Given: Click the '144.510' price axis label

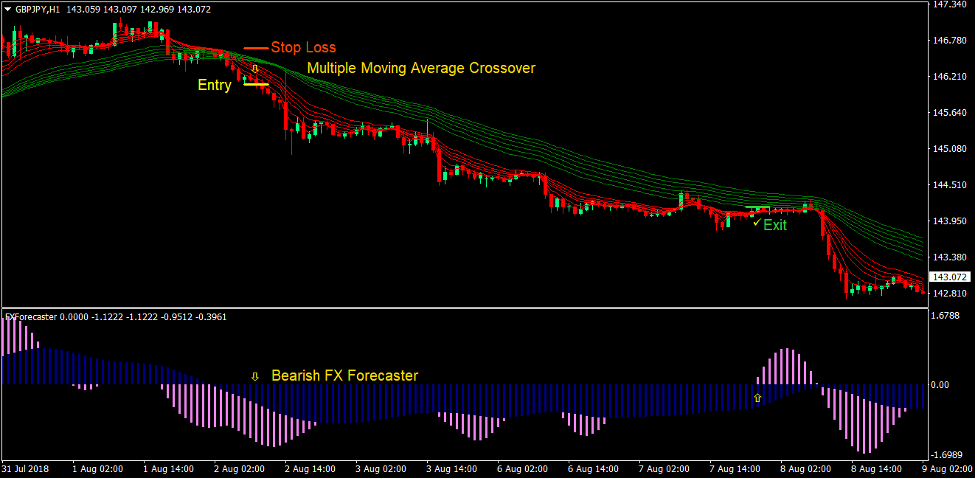Looking at the screenshot, I should point(949,185).
